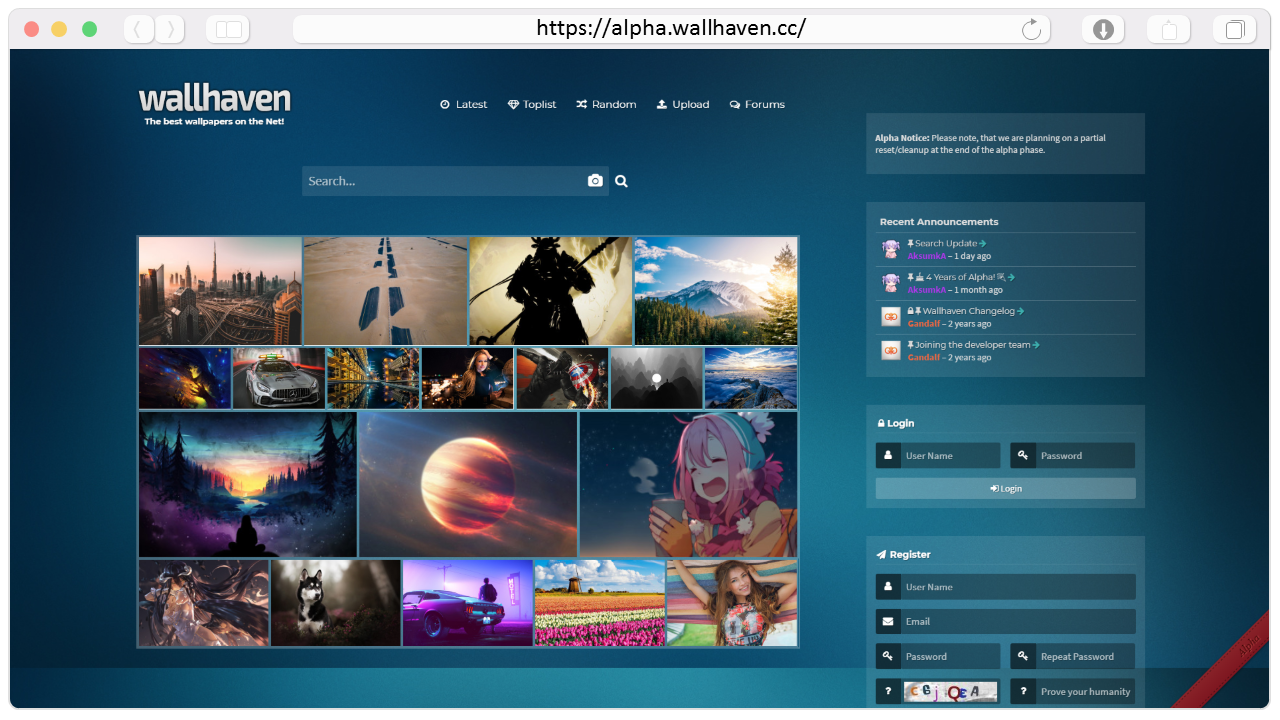Viewport: 1280px width, 720px height.
Task: Open the blue snowy seascape thumbnail
Action: (x=751, y=378)
